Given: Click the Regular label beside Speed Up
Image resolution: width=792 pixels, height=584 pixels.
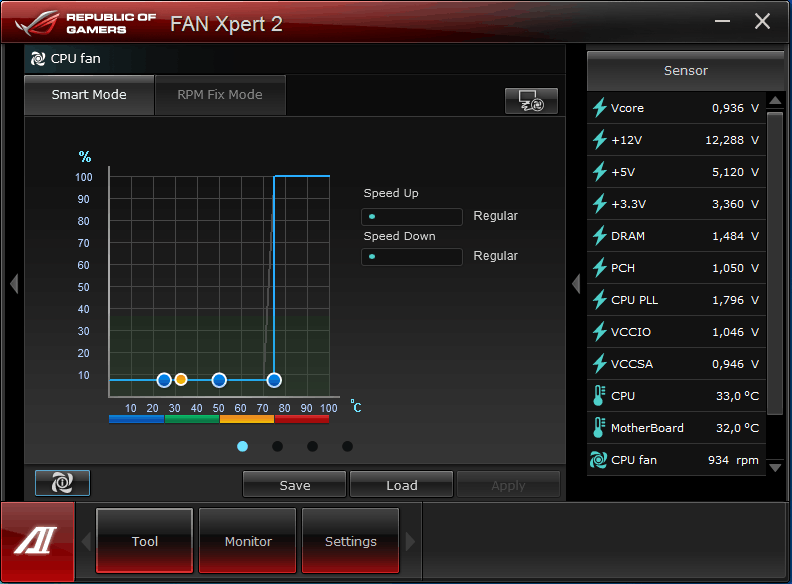Looking at the screenshot, I should (496, 216).
